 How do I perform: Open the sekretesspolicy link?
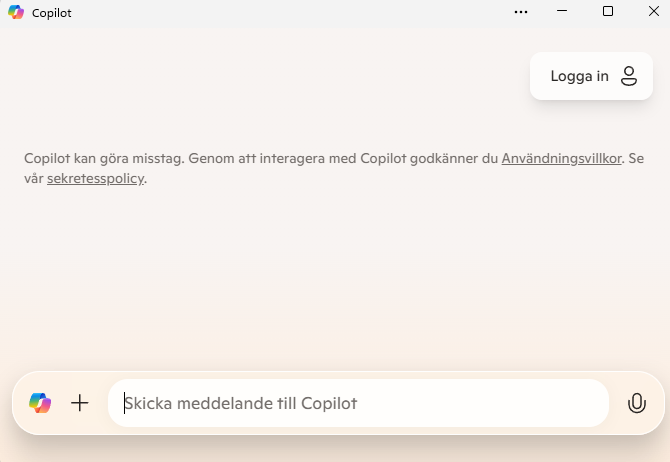click(95, 179)
